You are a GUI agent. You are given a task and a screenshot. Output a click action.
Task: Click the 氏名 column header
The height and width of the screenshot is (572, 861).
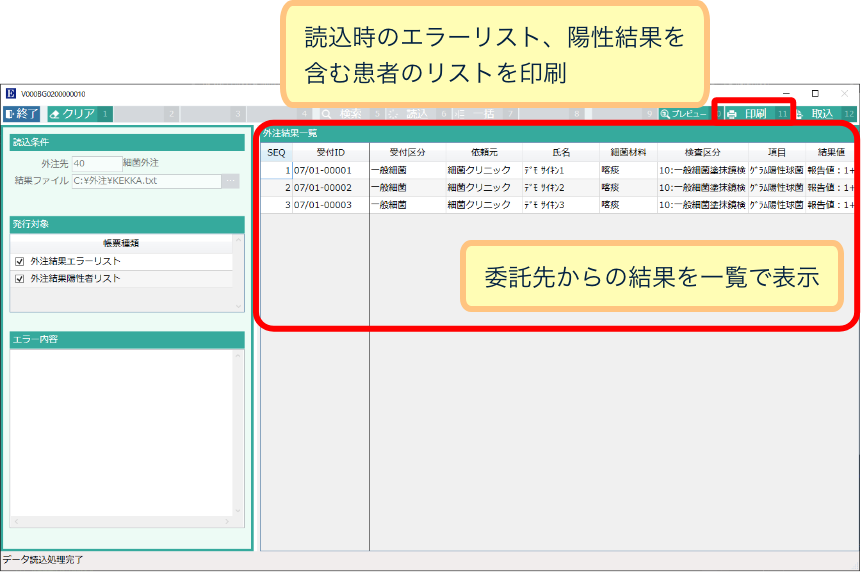[x=560, y=152]
